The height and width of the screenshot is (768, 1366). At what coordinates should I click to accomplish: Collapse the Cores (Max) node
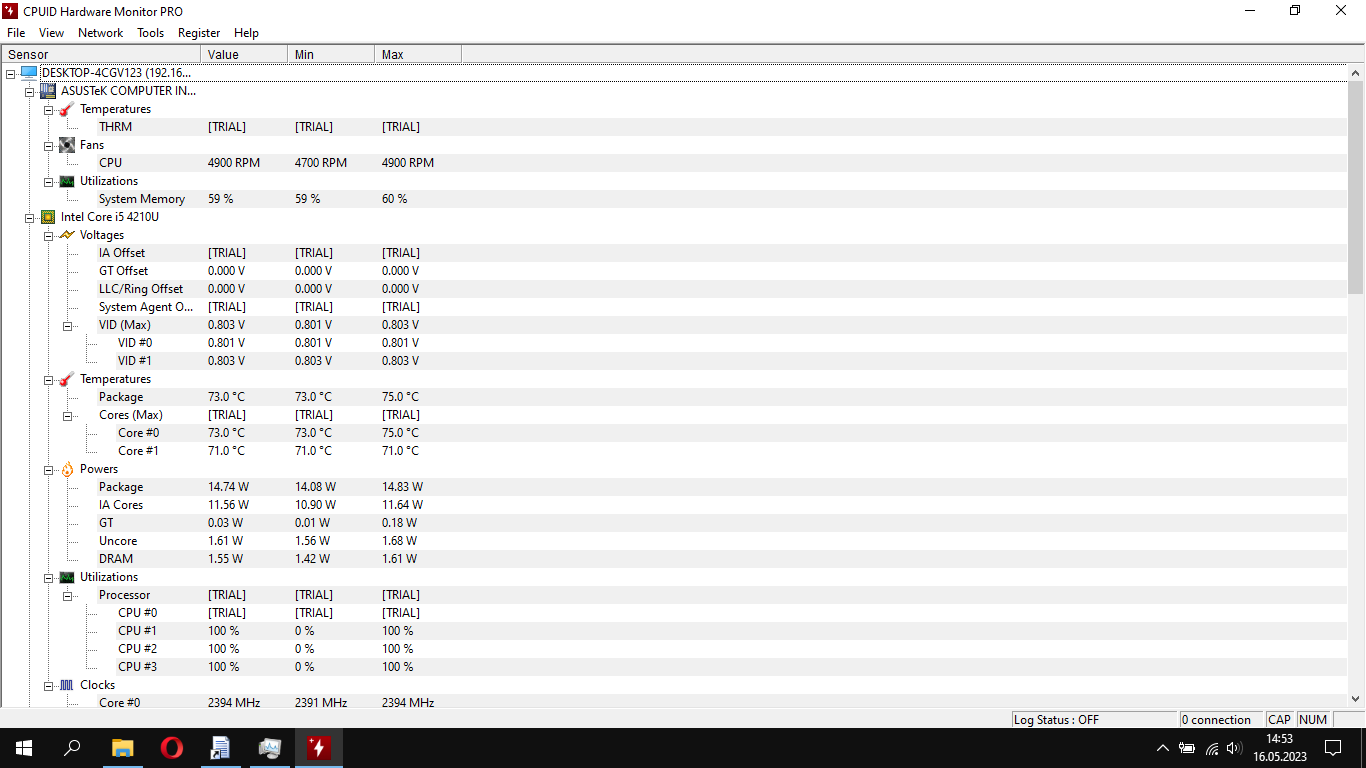68,415
